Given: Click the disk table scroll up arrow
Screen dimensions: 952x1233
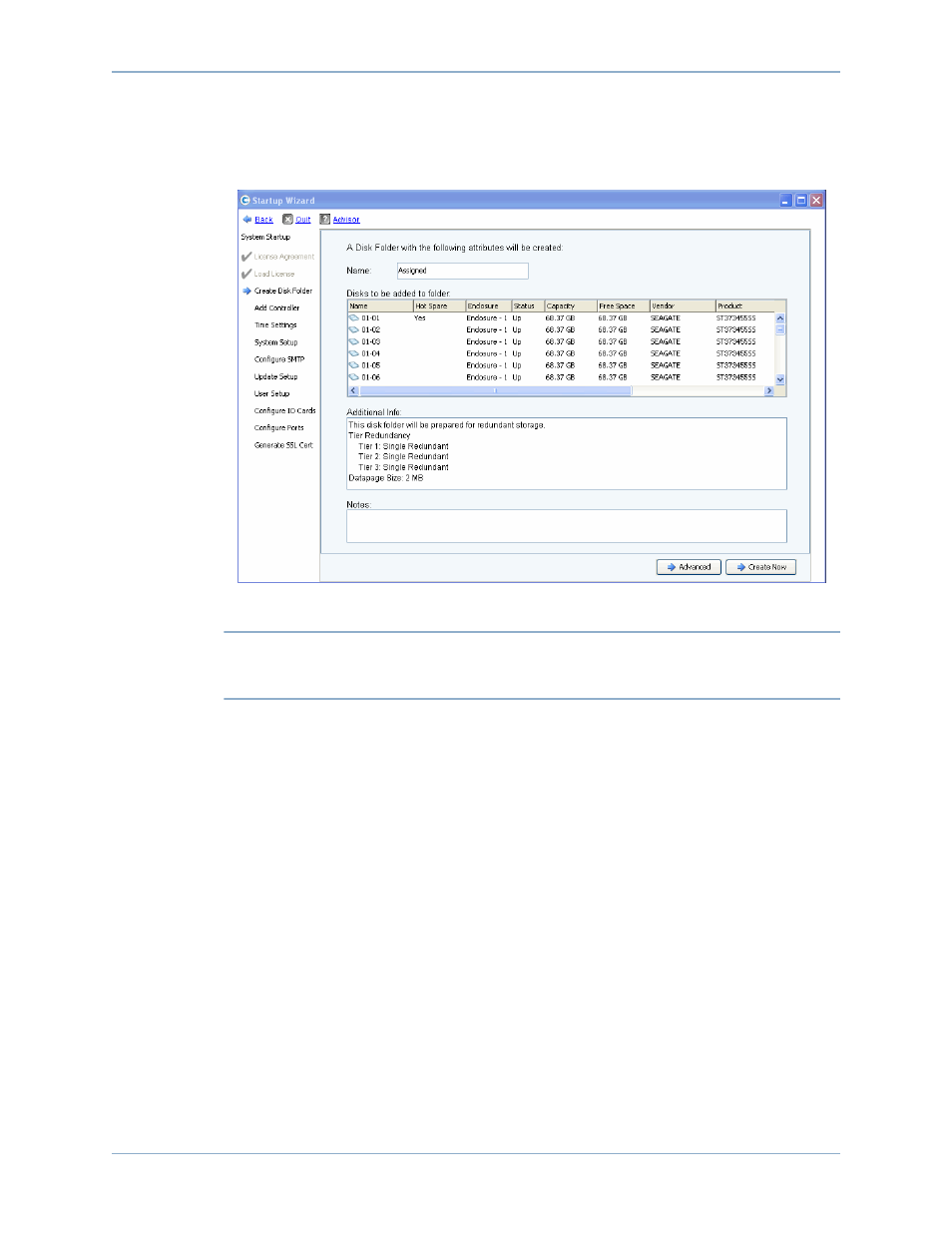Looking at the screenshot, I should click(x=780, y=317).
